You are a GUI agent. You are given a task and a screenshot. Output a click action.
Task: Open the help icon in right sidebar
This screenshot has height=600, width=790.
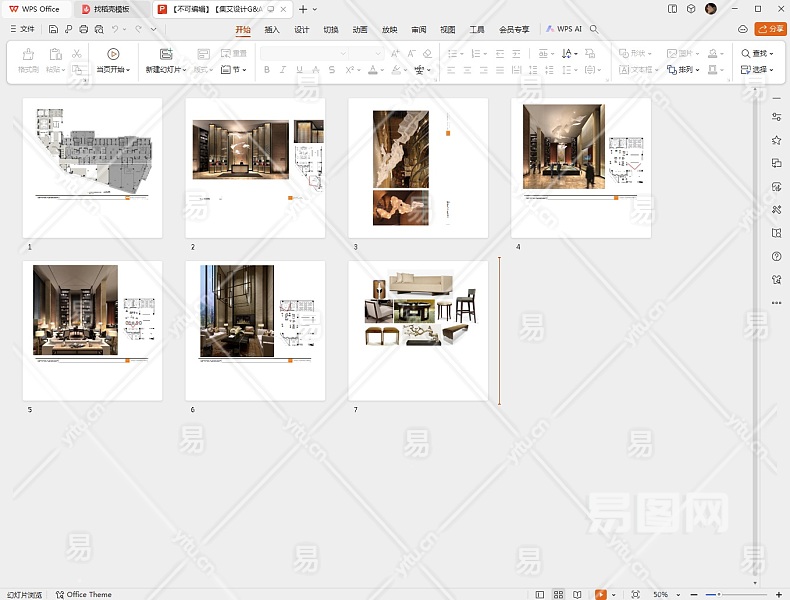[776, 257]
